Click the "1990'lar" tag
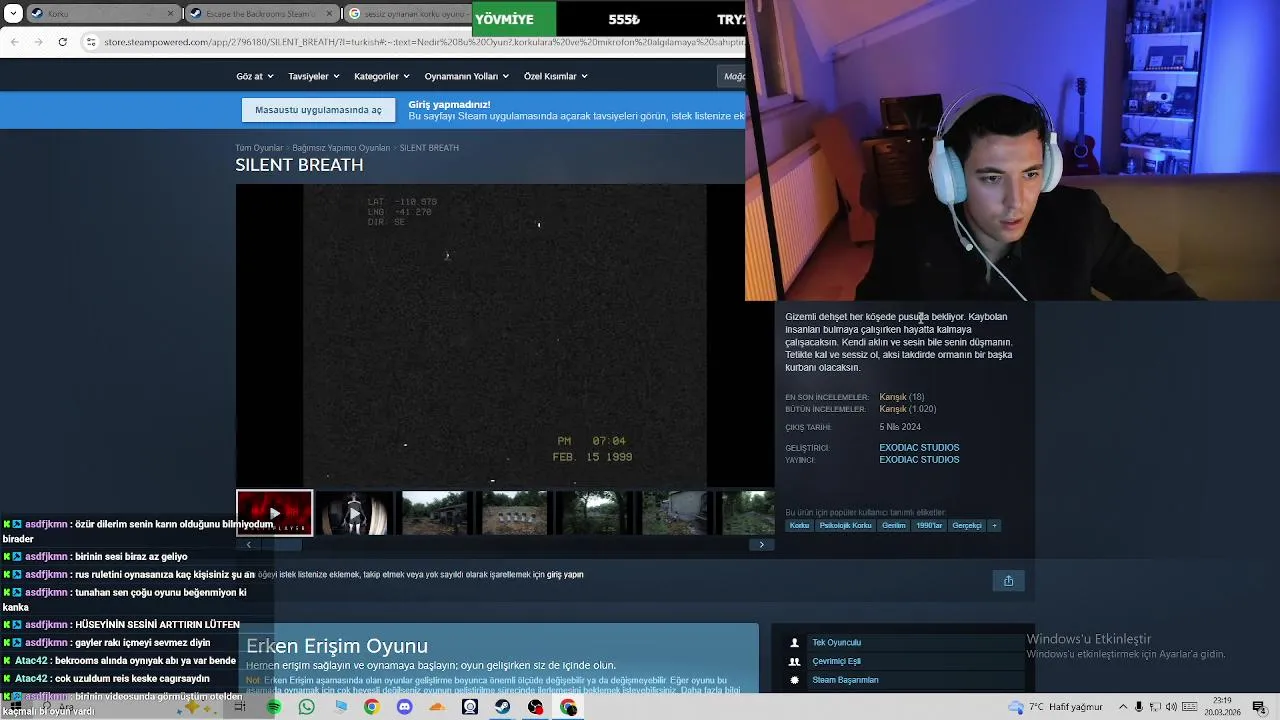1280x720 pixels. (x=929, y=525)
